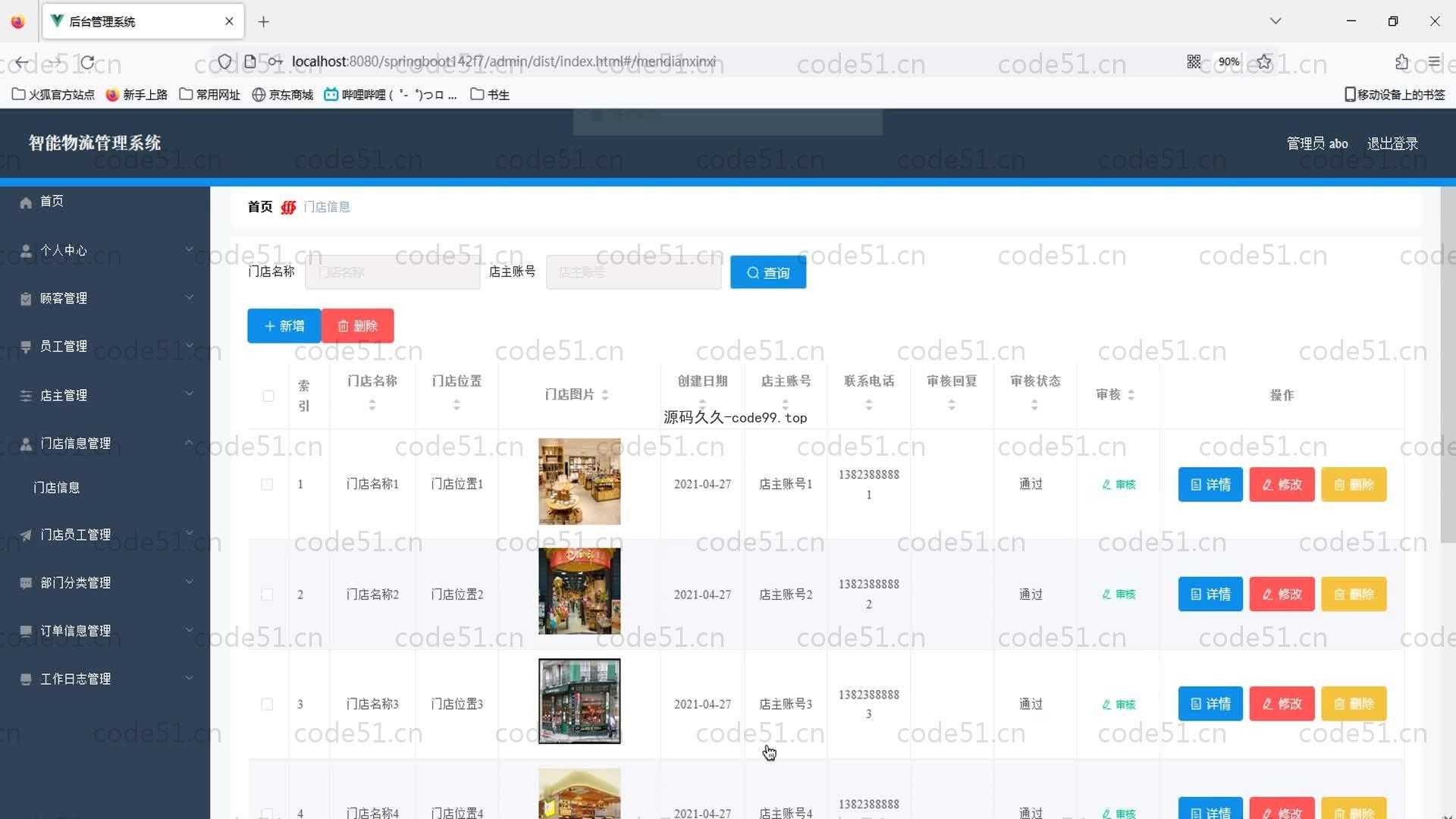
Task: Click the 首页 breadcrumb link
Action: click(260, 207)
